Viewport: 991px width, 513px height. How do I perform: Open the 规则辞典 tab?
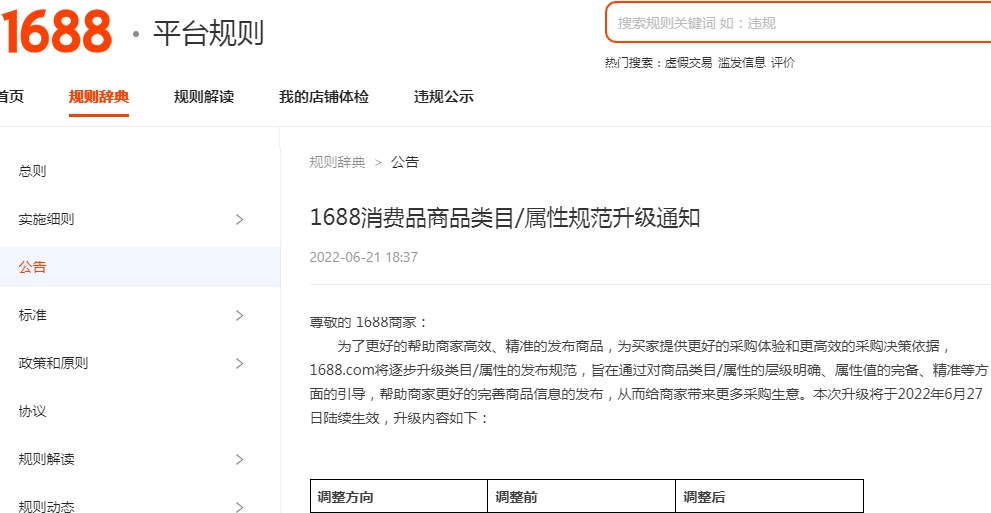click(99, 97)
